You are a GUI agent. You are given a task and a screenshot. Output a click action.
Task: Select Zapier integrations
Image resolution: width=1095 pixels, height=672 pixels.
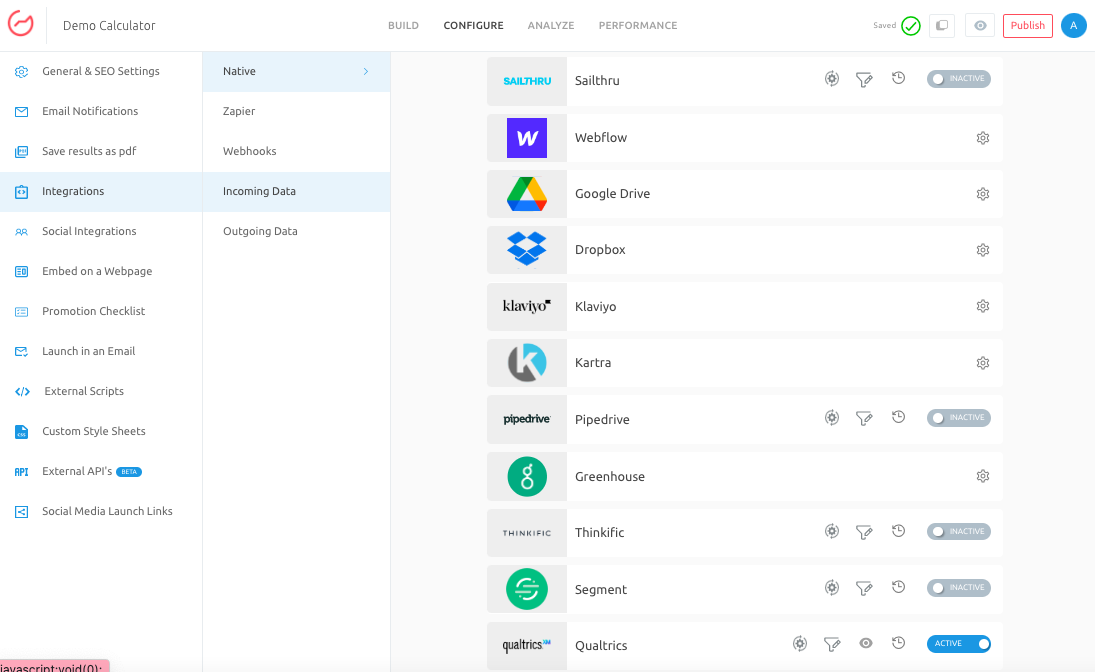(x=296, y=111)
